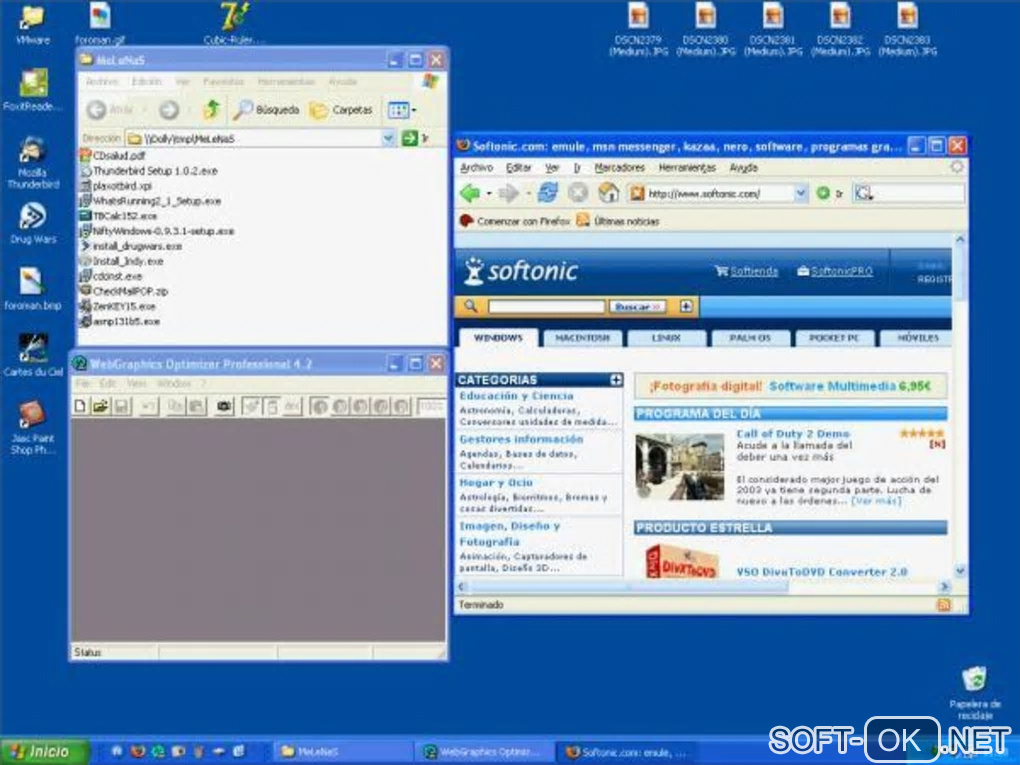Viewport: 1020px width, 765px height.
Task: Go to the Firefox home page
Action: coord(608,193)
